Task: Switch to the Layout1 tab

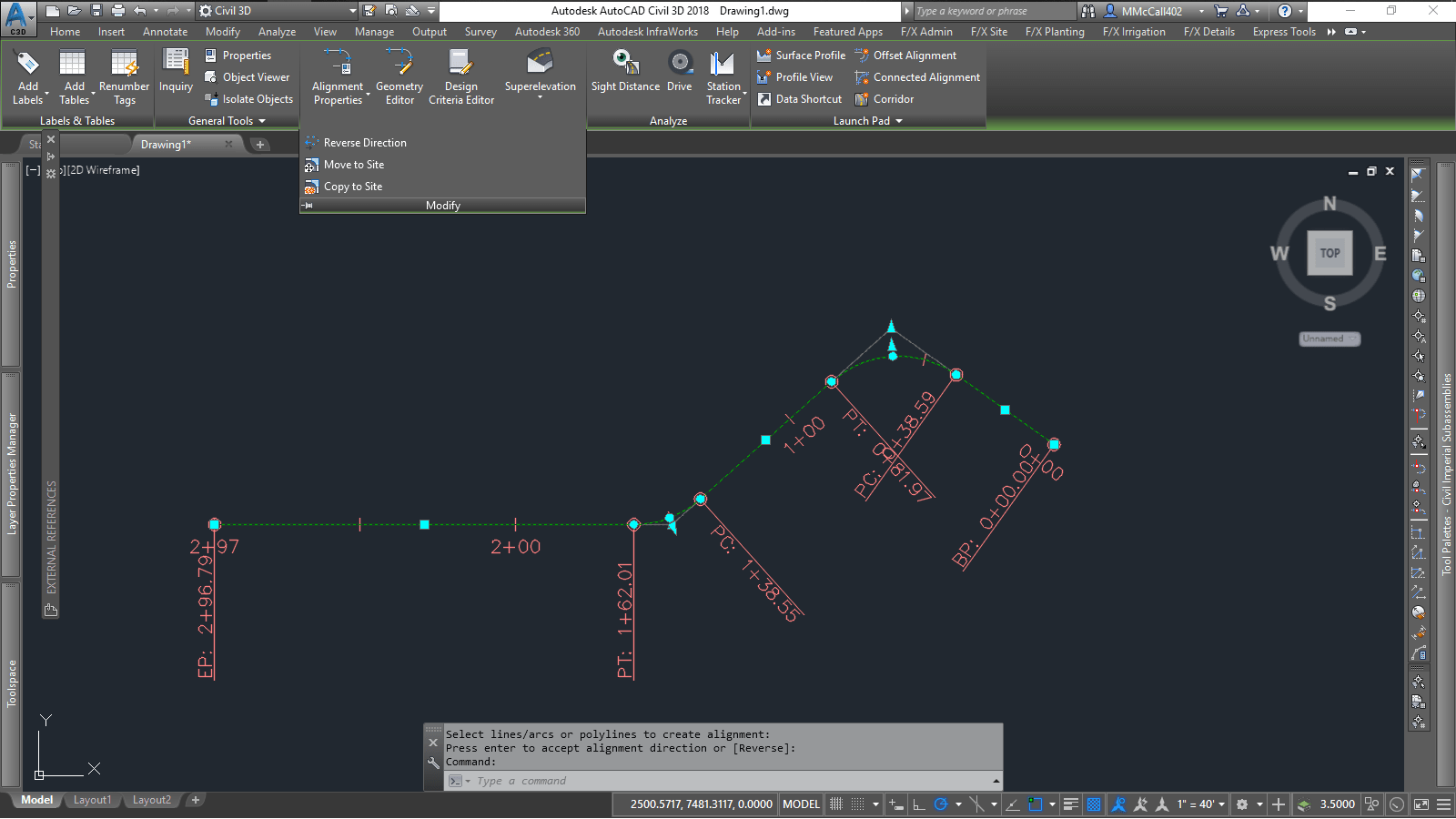Action: (92, 800)
